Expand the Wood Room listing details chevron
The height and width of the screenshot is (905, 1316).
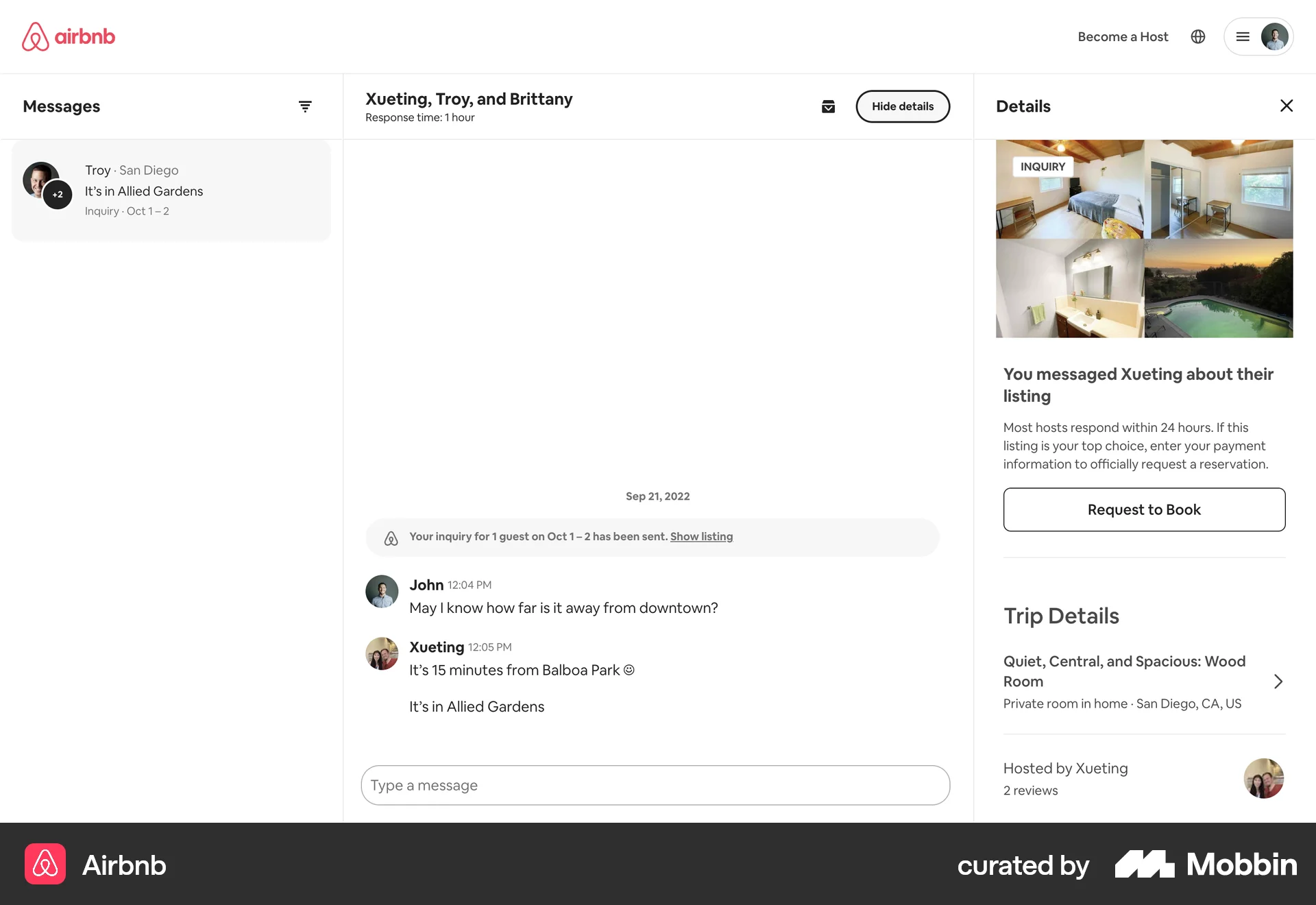pos(1278,681)
